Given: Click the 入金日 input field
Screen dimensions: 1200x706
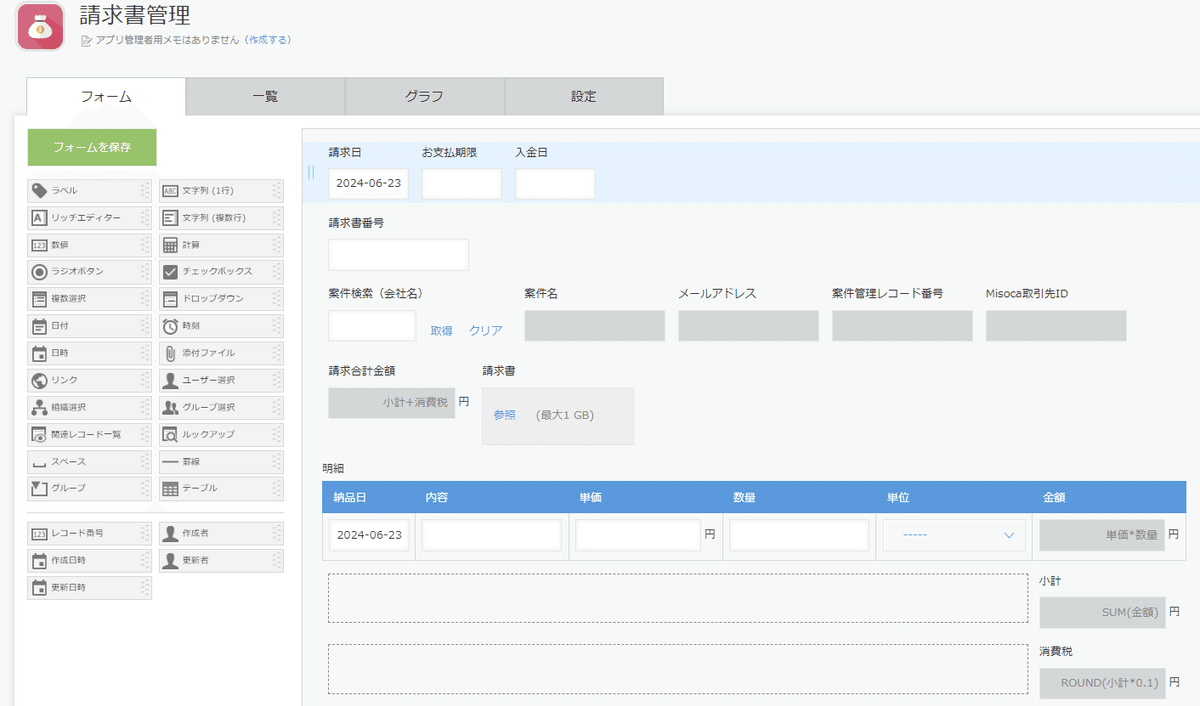Looking at the screenshot, I should coord(555,184).
